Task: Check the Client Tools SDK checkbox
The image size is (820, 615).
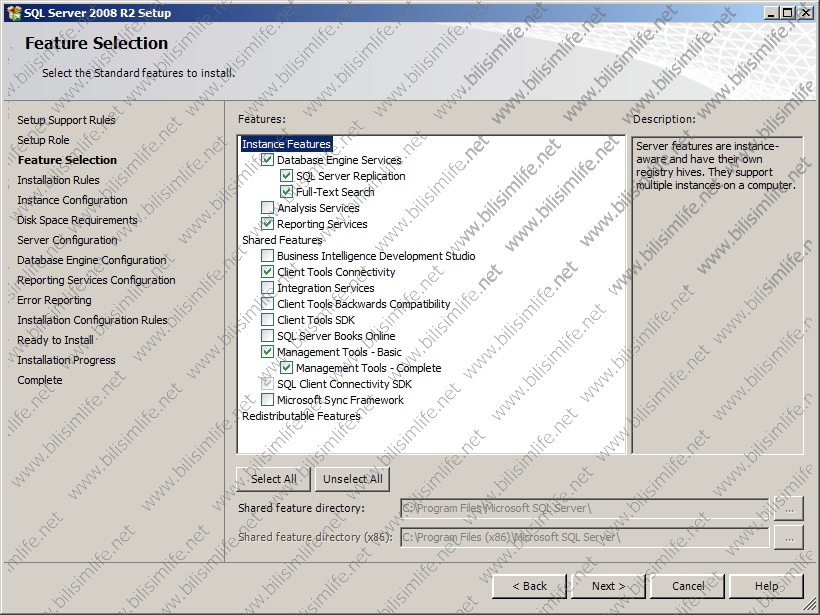Action: (x=267, y=320)
